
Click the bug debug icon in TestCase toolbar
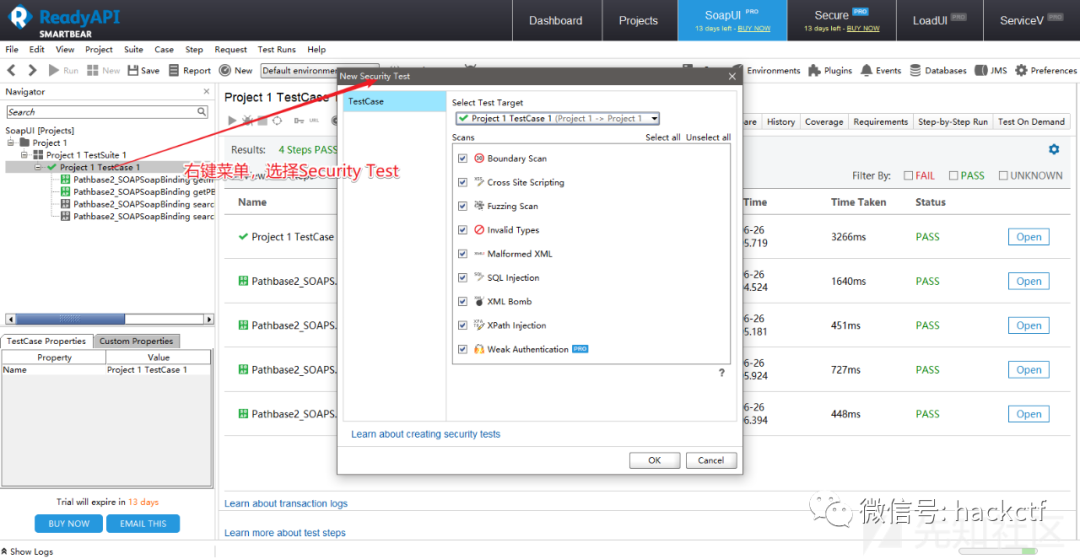tap(247, 120)
